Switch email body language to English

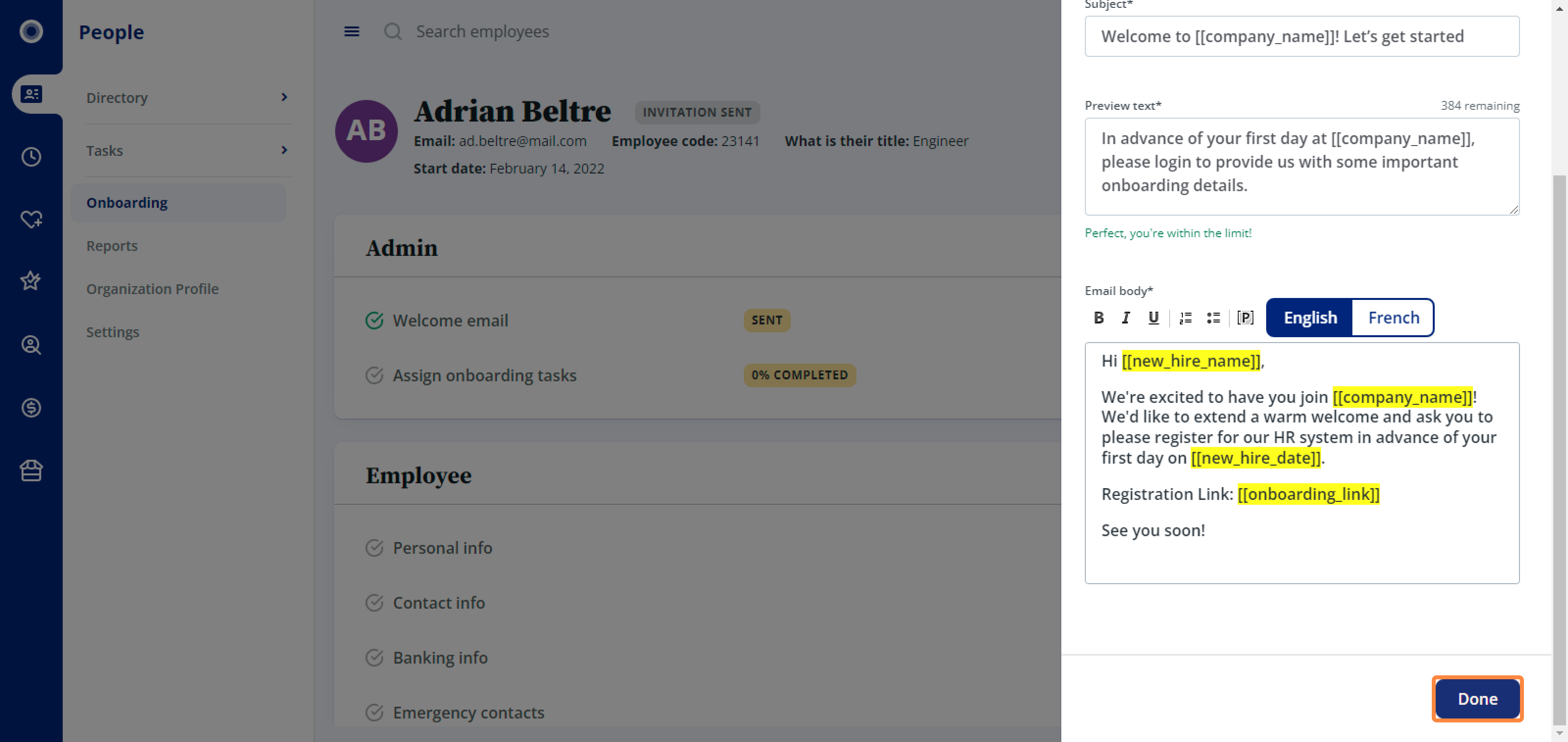[1310, 317]
